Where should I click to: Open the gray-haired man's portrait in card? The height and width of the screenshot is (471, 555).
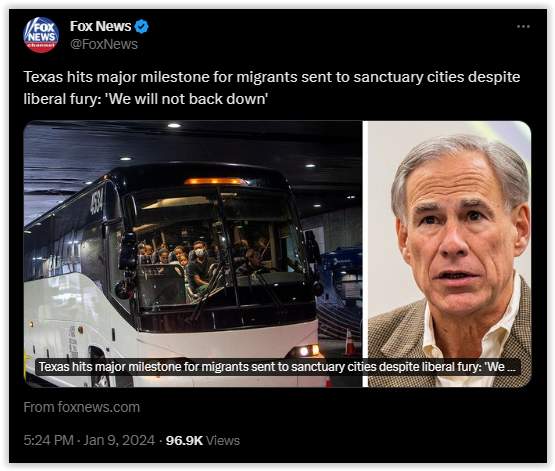point(450,254)
